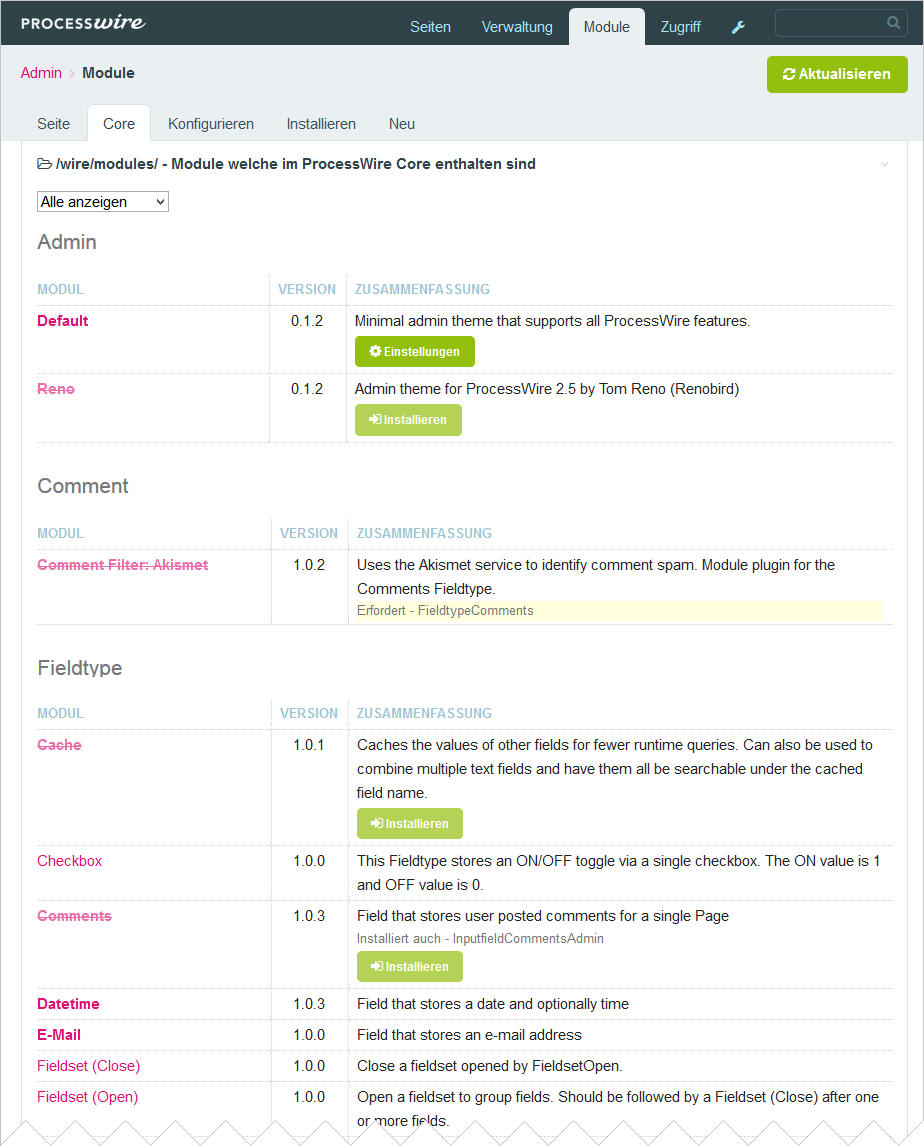Viewport: 924px width, 1146px height.
Task: Collapse the /wire/modules/ section chevron
Action: 885,164
